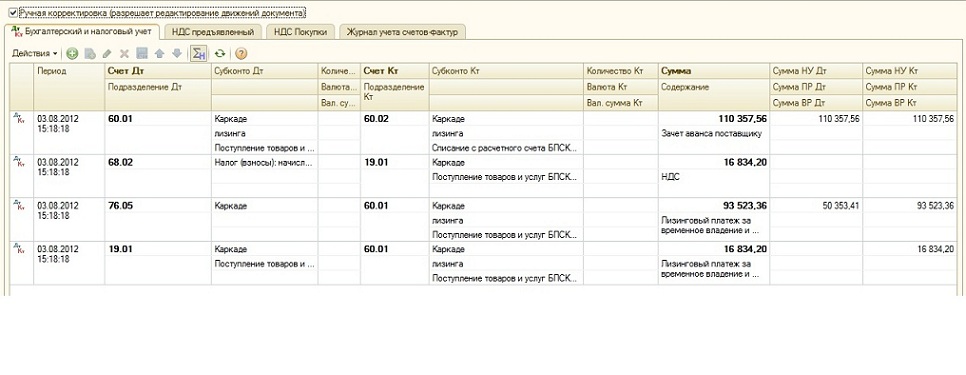Select the amount cell 93 523,36 in Сумма
The width and height of the screenshot is (966, 375).
click(713, 206)
